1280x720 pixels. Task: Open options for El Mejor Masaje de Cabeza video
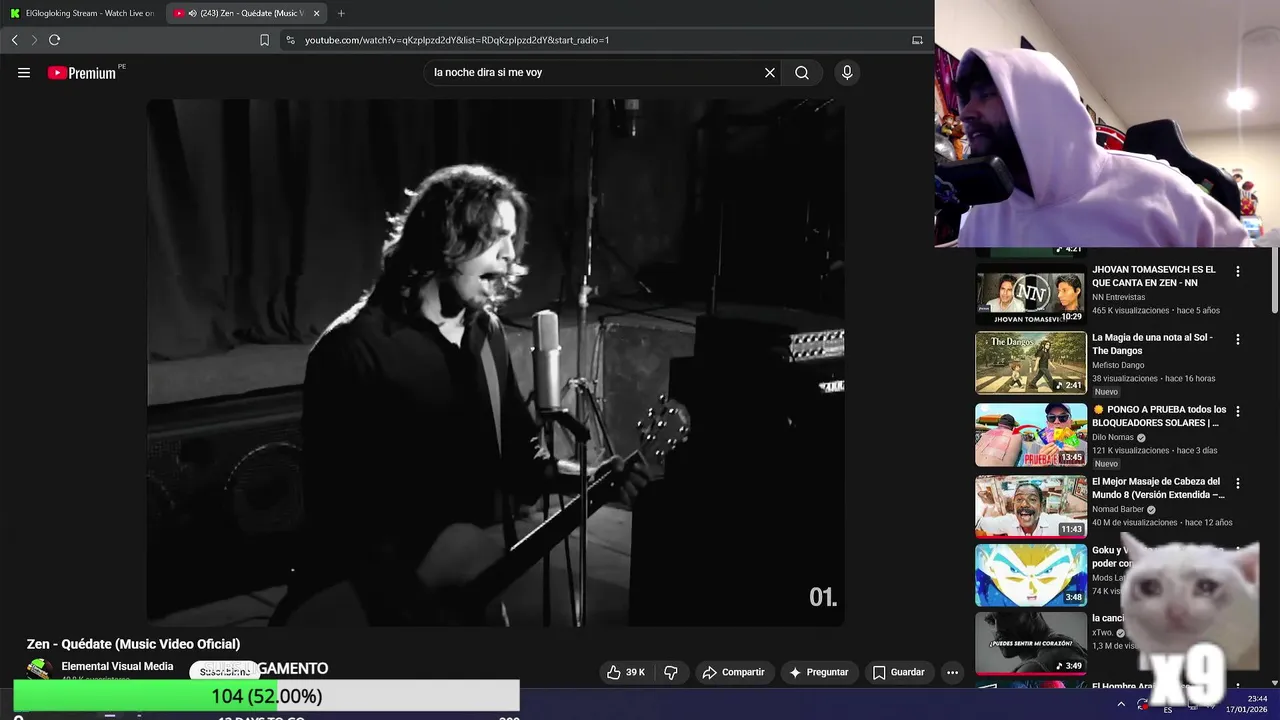tap(1238, 483)
